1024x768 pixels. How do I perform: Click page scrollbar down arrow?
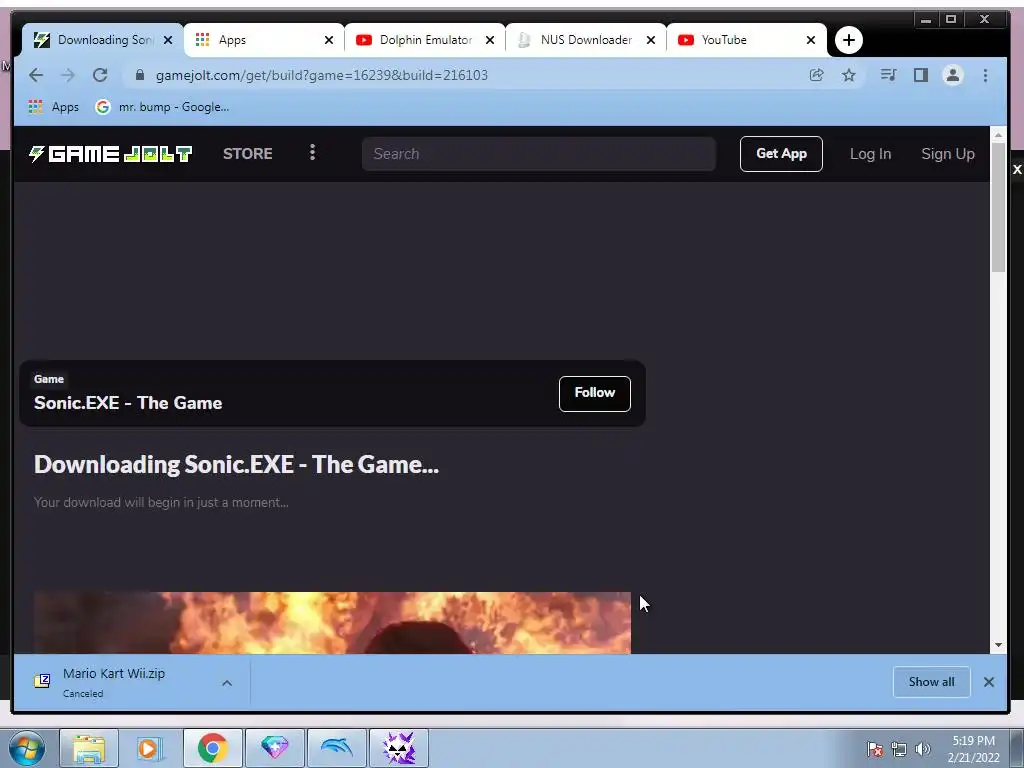coord(998,645)
